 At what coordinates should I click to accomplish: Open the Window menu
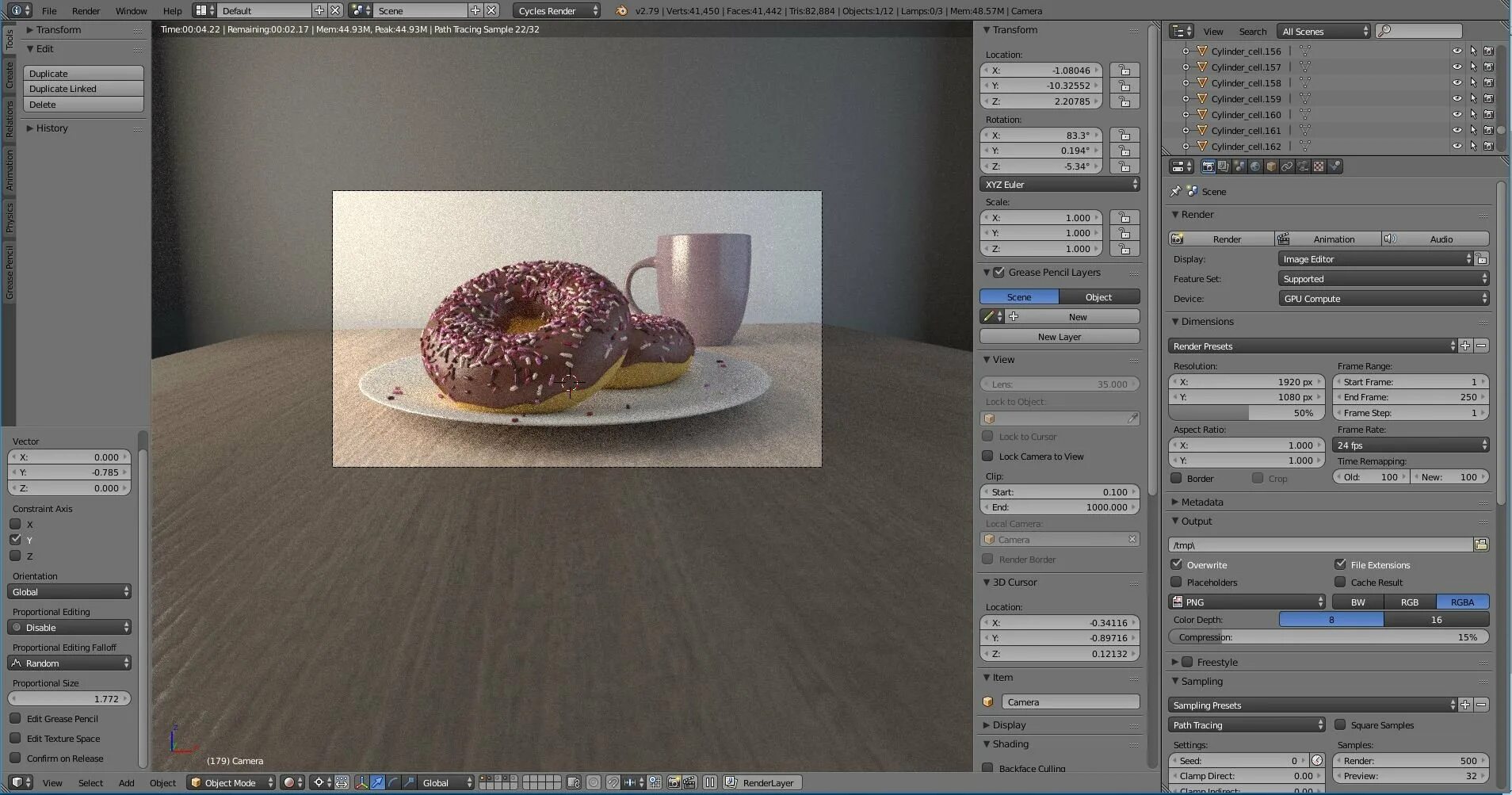click(x=131, y=10)
